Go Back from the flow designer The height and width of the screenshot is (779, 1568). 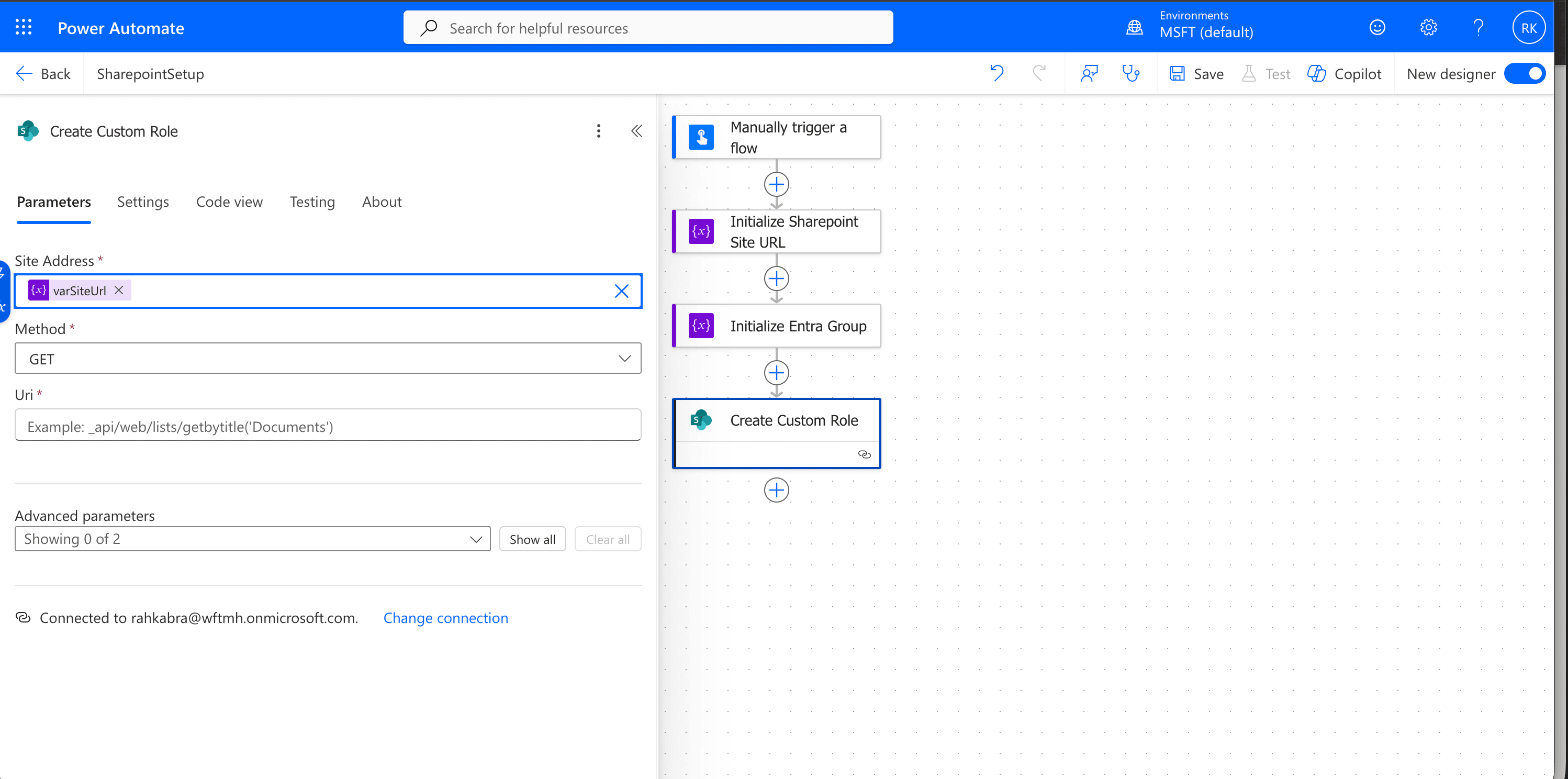42,74
